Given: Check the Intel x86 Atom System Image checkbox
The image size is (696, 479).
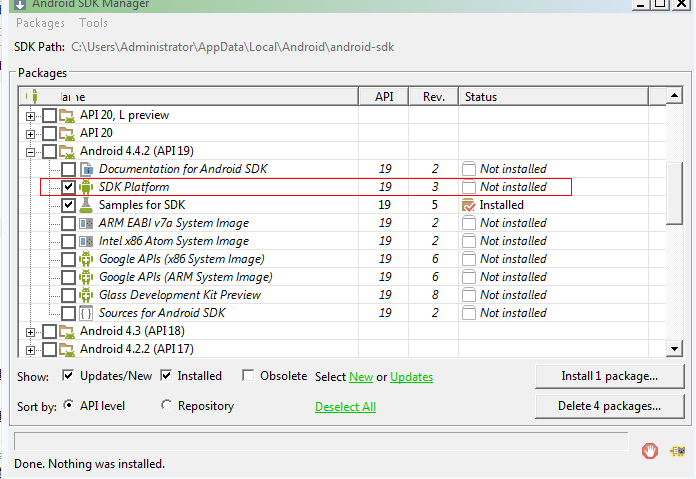Looking at the screenshot, I should pos(68,241).
